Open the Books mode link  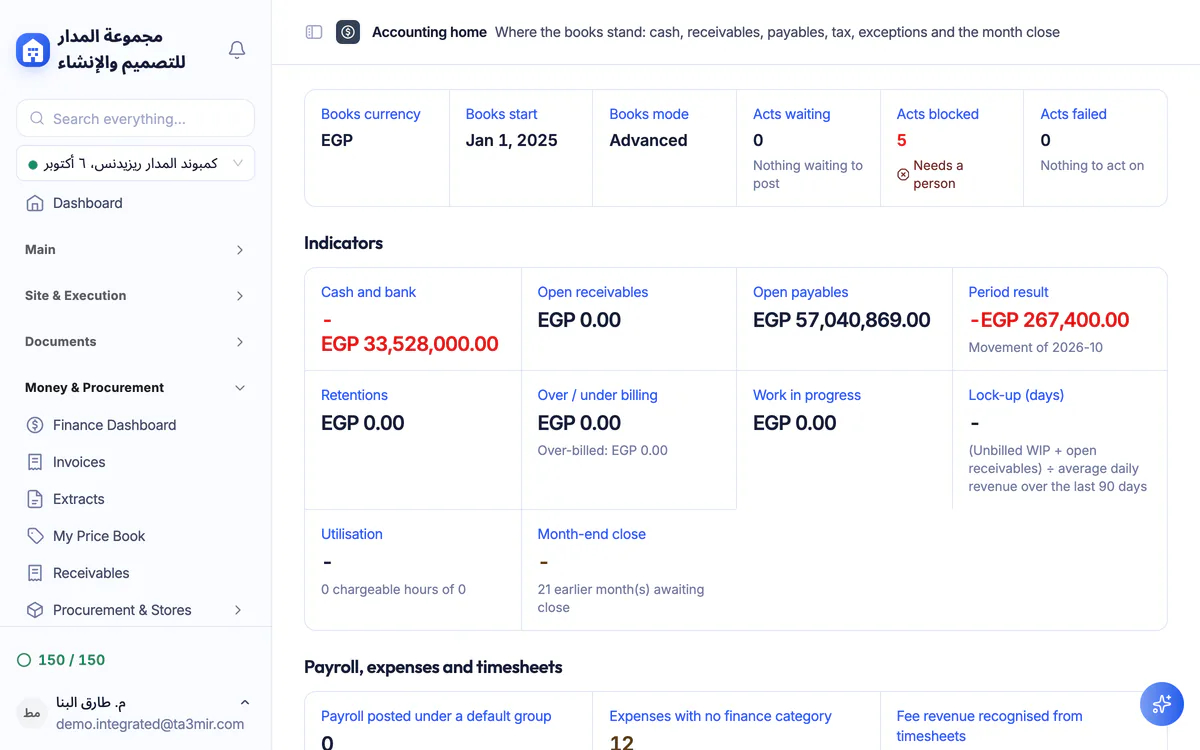tap(649, 114)
